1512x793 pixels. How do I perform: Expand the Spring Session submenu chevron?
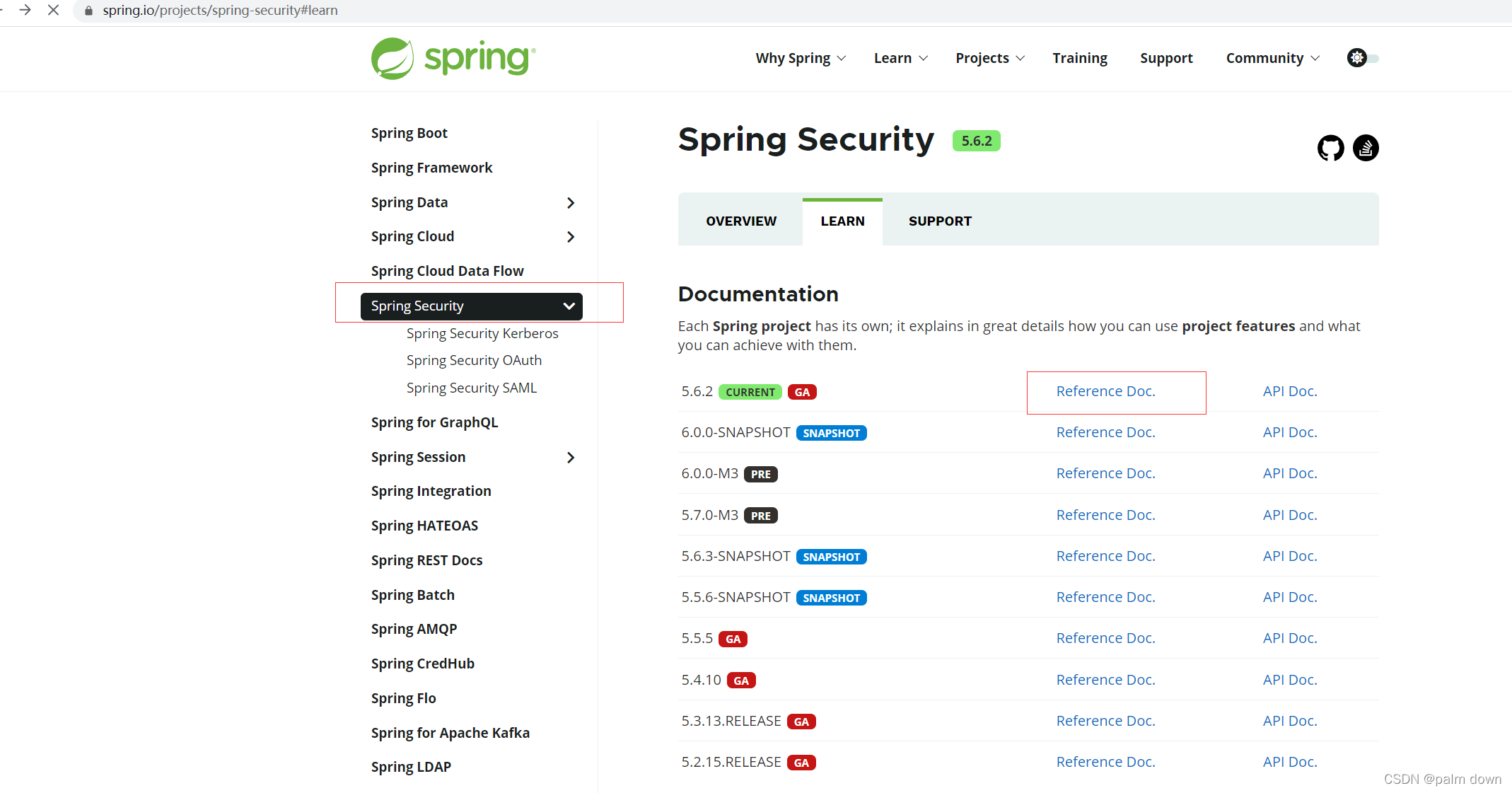(571, 458)
